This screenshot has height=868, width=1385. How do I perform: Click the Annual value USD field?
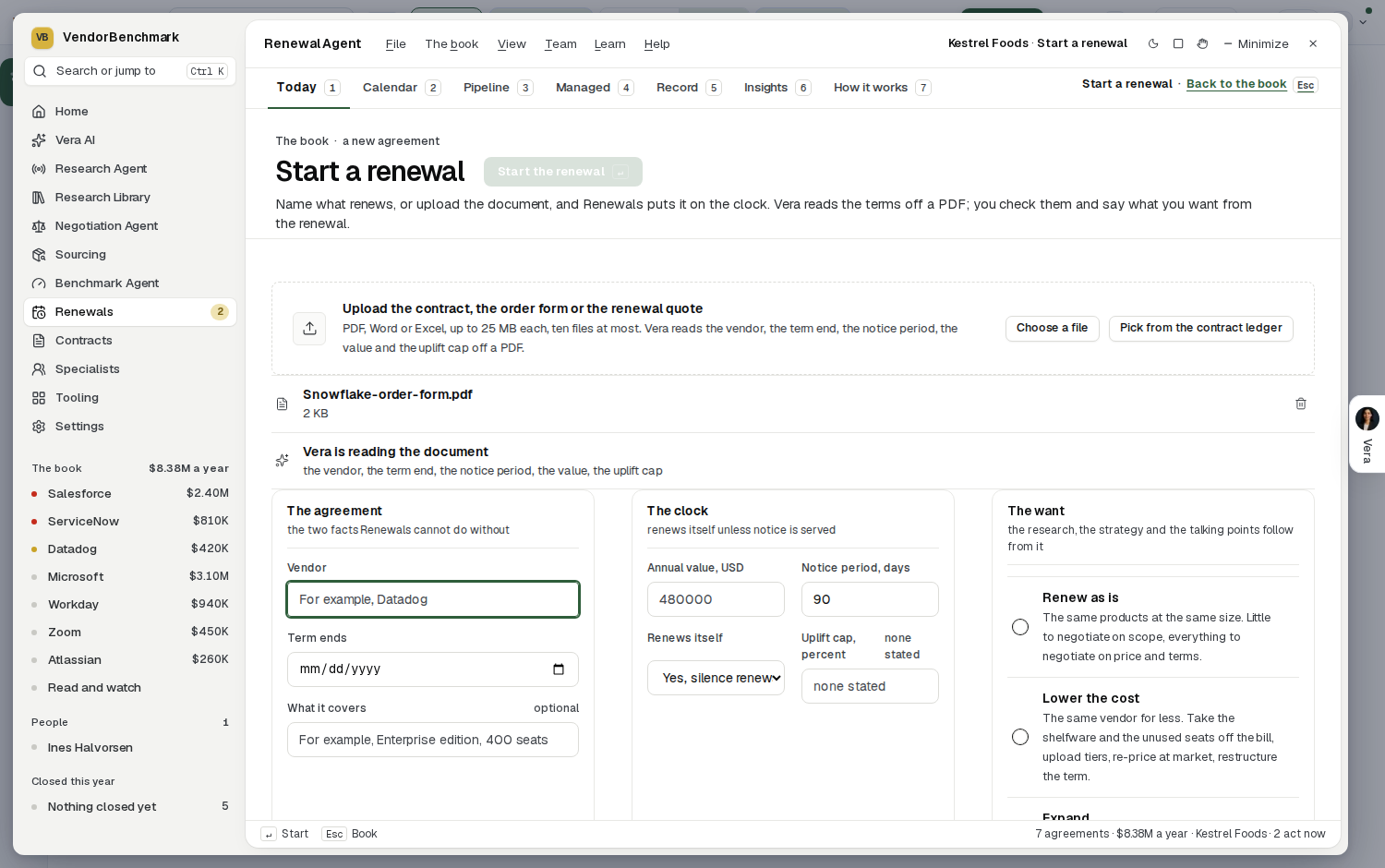[716, 599]
